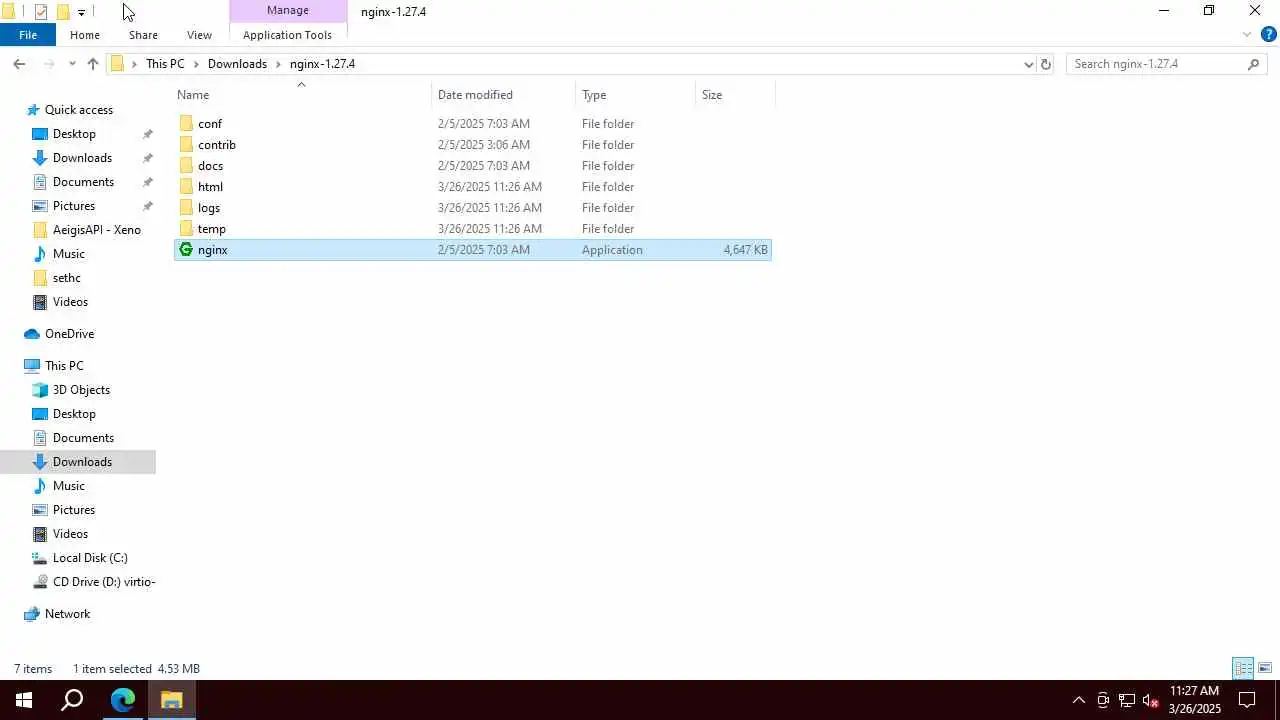Show hidden system tray icons
This screenshot has width=1280, height=720.
pyautogui.click(x=1078, y=700)
